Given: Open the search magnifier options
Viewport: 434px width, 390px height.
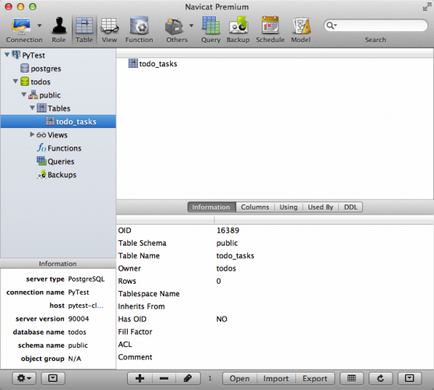Looking at the screenshot, I should (331, 25).
